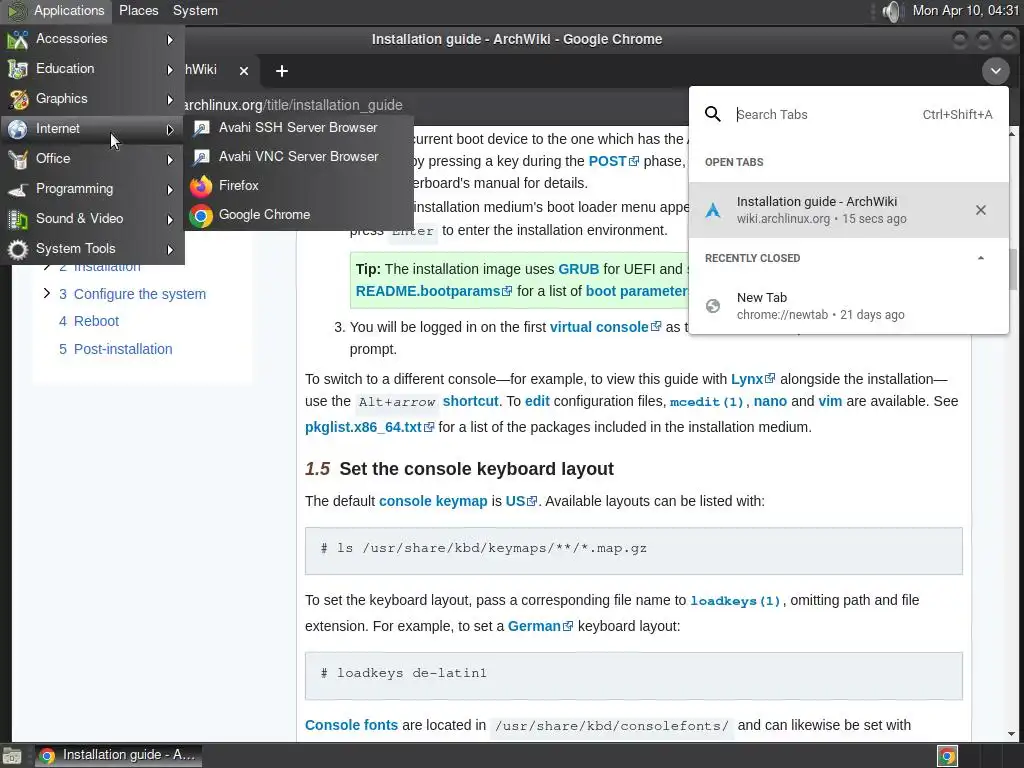Expand System Tools submenu arrow
The image size is (1024, 768).
pos(170,250)
